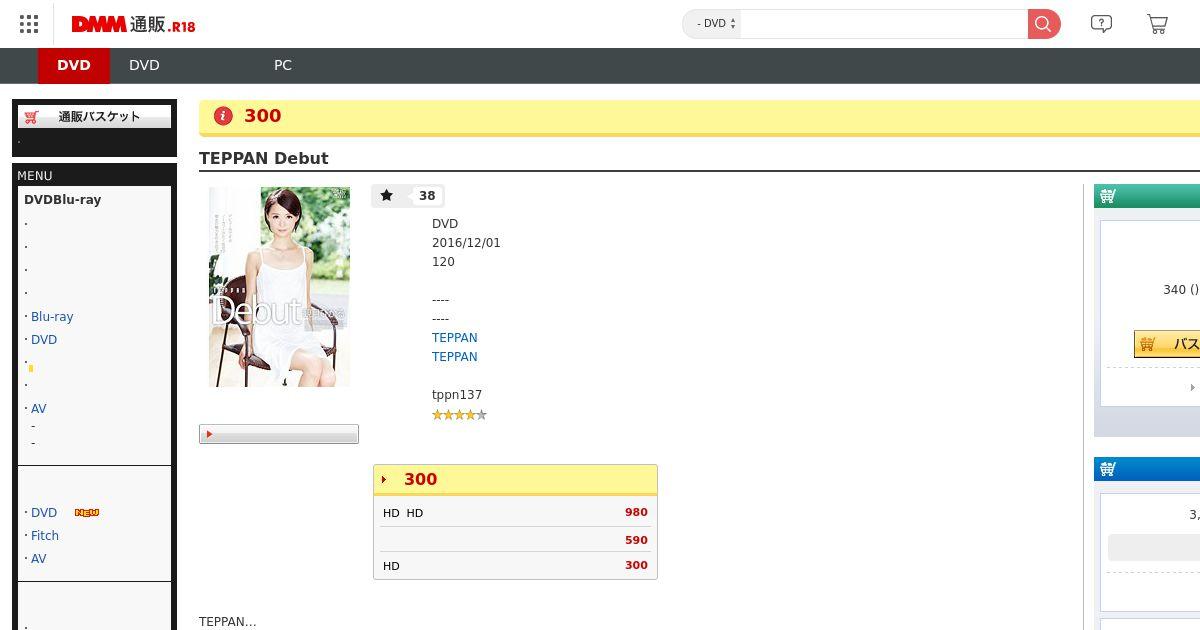The height and width of the screenshot is (630, 1200).
Task: Open the grid-shaped services menu icon
Action: [x=29, y=24]
